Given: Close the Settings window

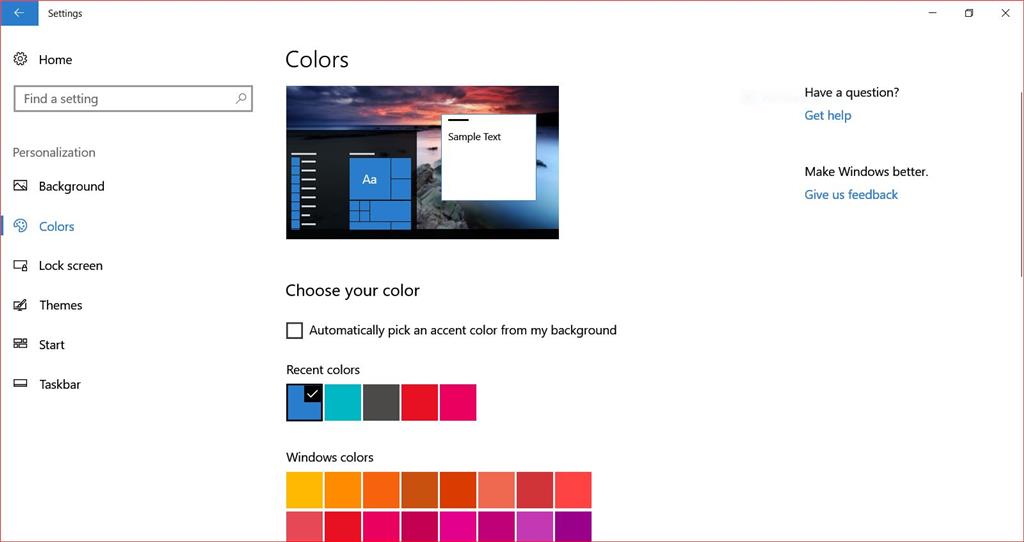Looking at the screenshot, I should tap(1006, 13).
